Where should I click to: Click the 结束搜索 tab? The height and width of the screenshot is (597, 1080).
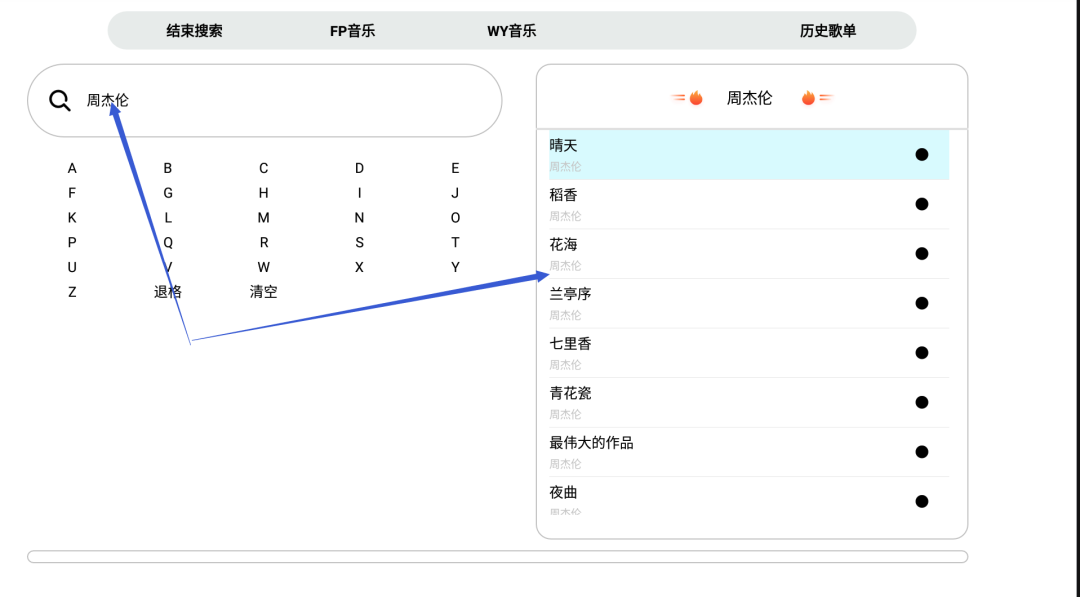[x=194, y=31]
